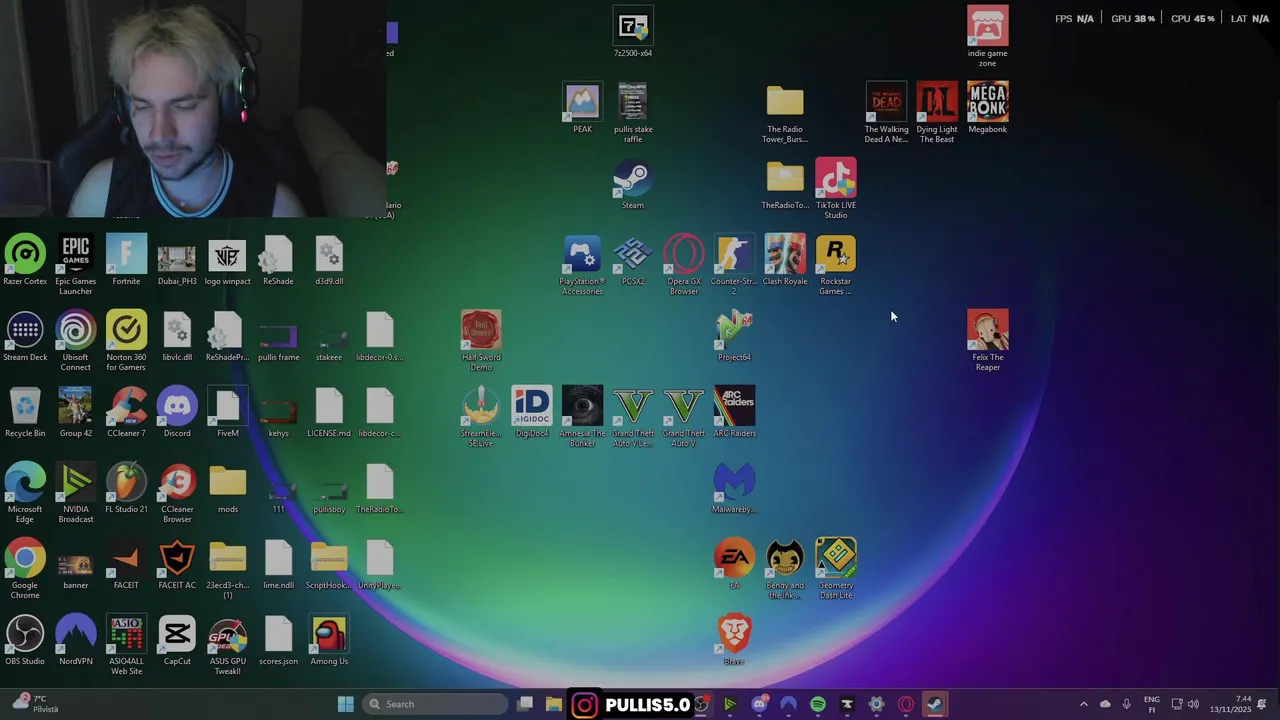Image resolution: width=1280 pixels, height=720 pixels.
Task: Select the Fortnite desktop icon
Action: 126,262
